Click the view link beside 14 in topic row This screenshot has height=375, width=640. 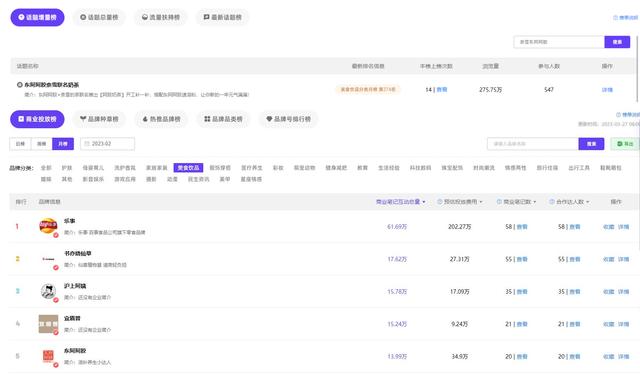click(442, 90)
